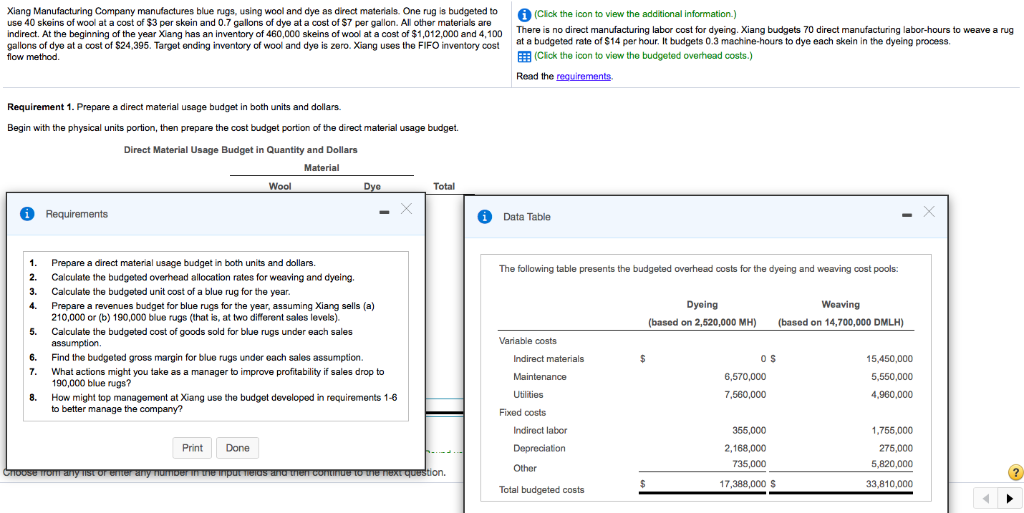Screen dimensions: 1024x513
Task: Select requirement 8 about top management
Action: (x=224, y=403)
